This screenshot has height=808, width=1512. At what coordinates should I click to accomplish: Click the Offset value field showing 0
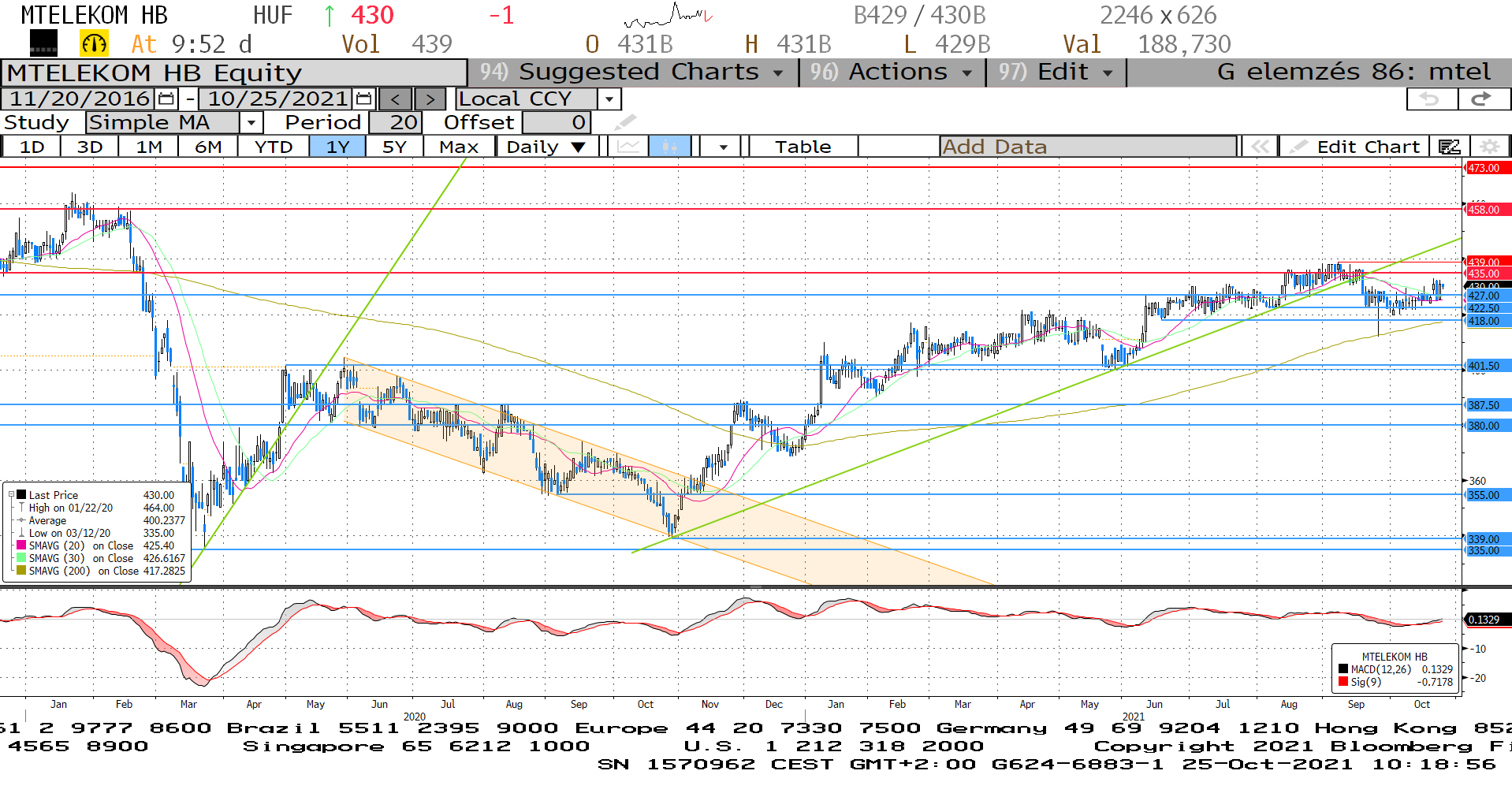point(557,122)
